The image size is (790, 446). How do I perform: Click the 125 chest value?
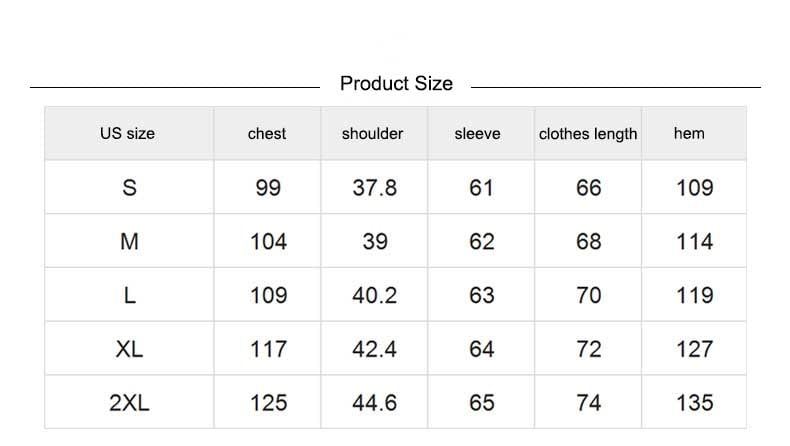pos(268,404)
